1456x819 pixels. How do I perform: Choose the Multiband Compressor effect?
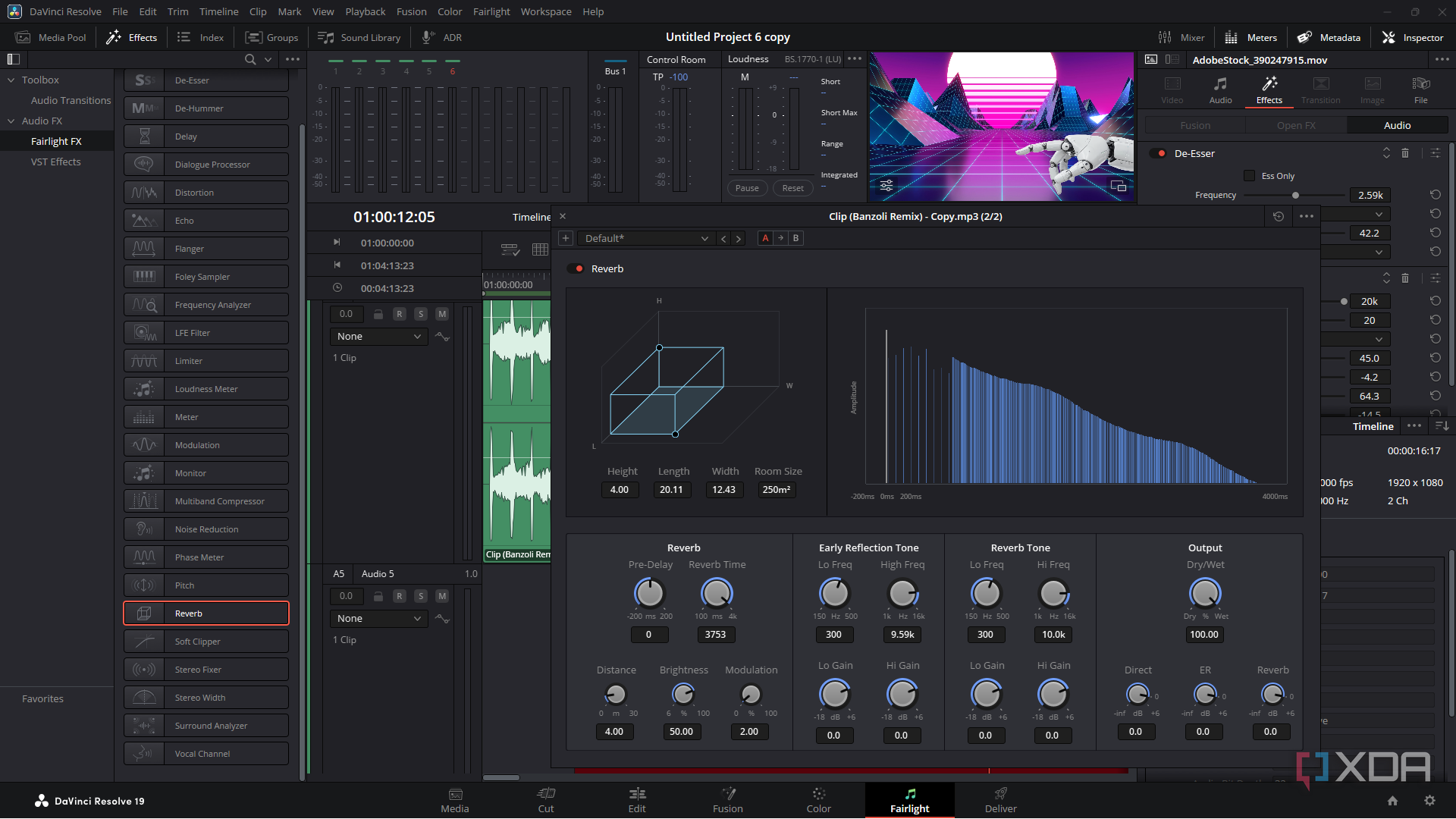click(x=206, y=501)
